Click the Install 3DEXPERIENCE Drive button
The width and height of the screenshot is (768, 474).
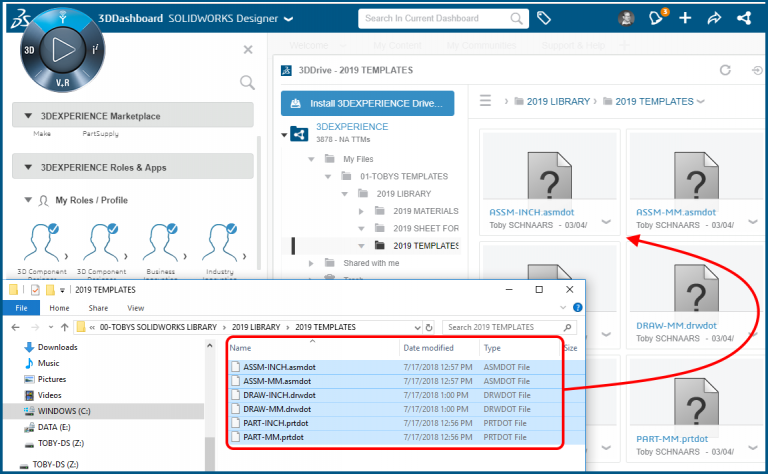(x=367, y=103)
